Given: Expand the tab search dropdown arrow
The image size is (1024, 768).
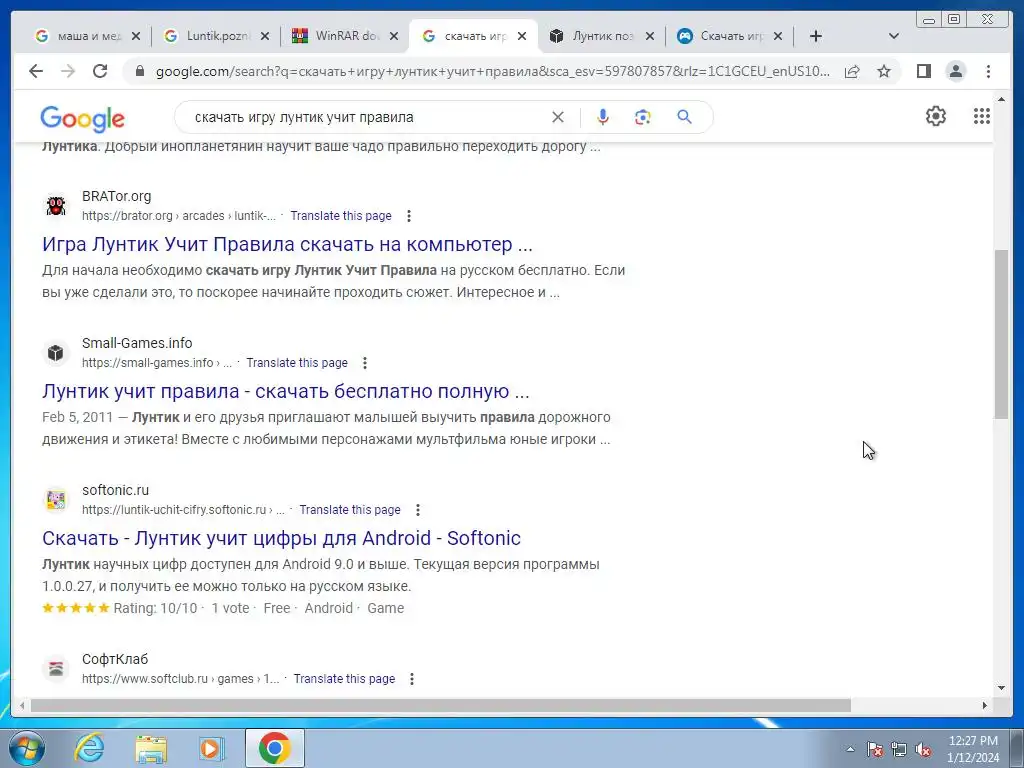Looking at the screenshot, I should pos(894,36).
